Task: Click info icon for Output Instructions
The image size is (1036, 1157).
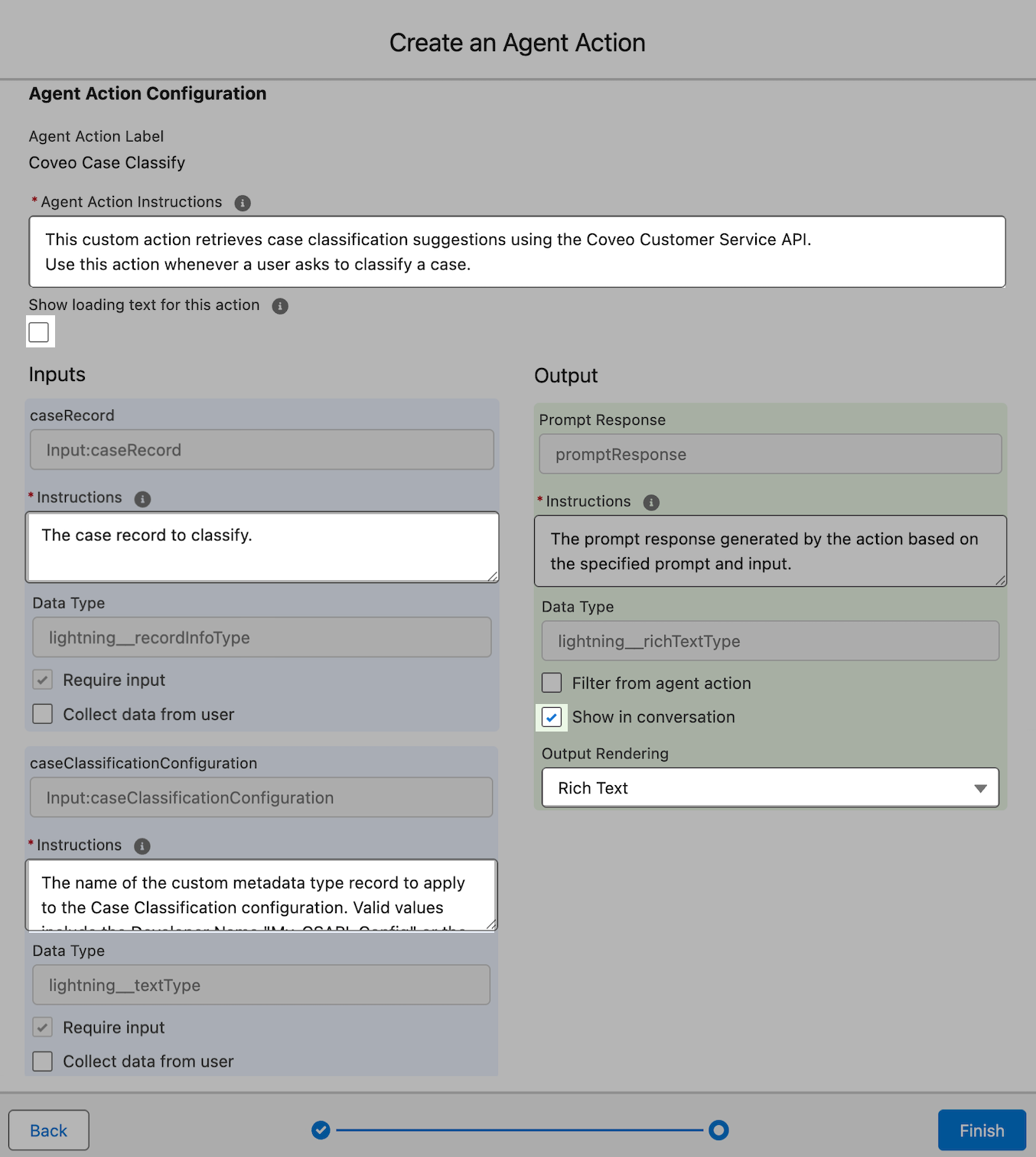Action: tap(651, 503)
